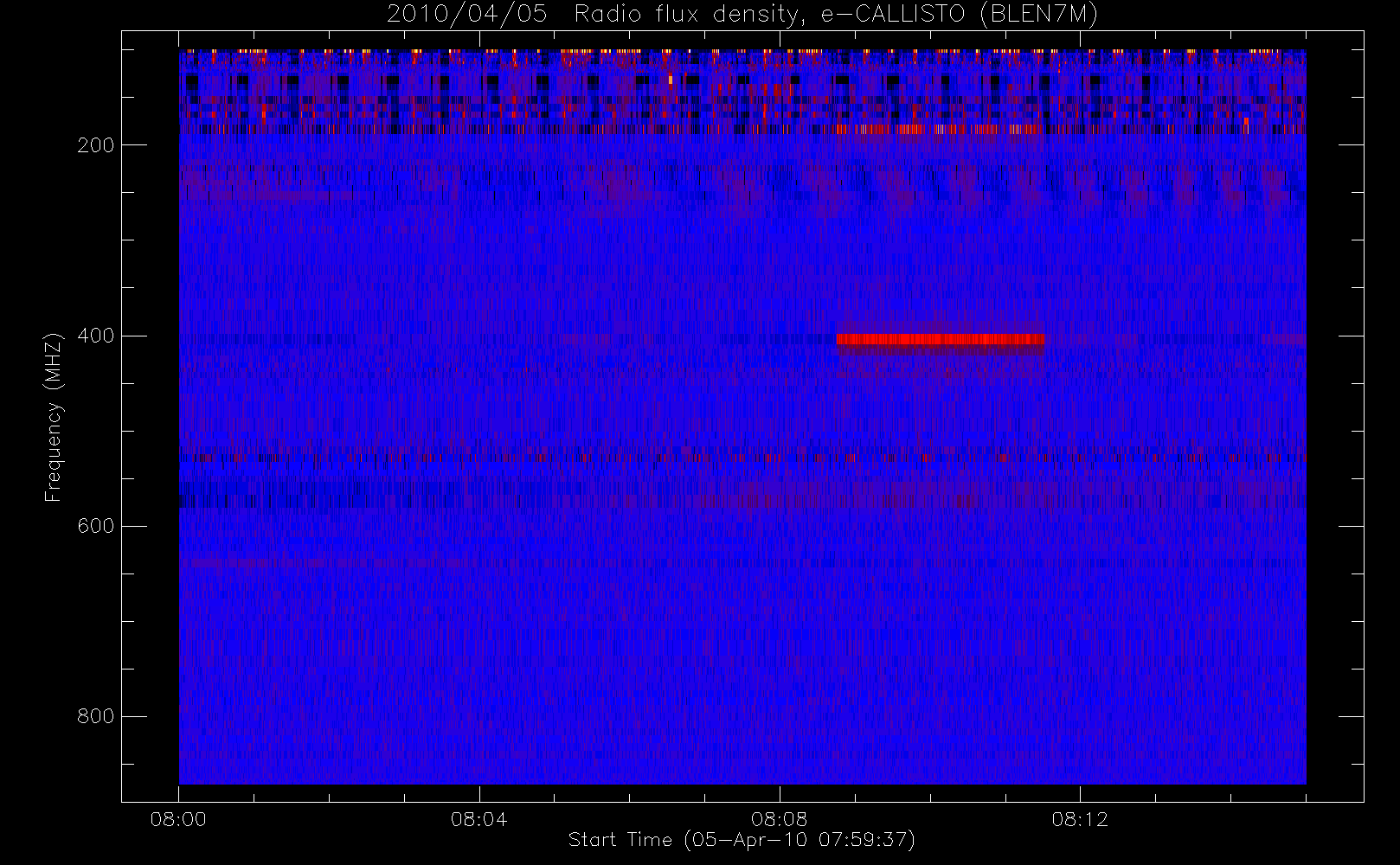
Task: Click the bright red burst band near 400 MHz
Action: point(941,339)
